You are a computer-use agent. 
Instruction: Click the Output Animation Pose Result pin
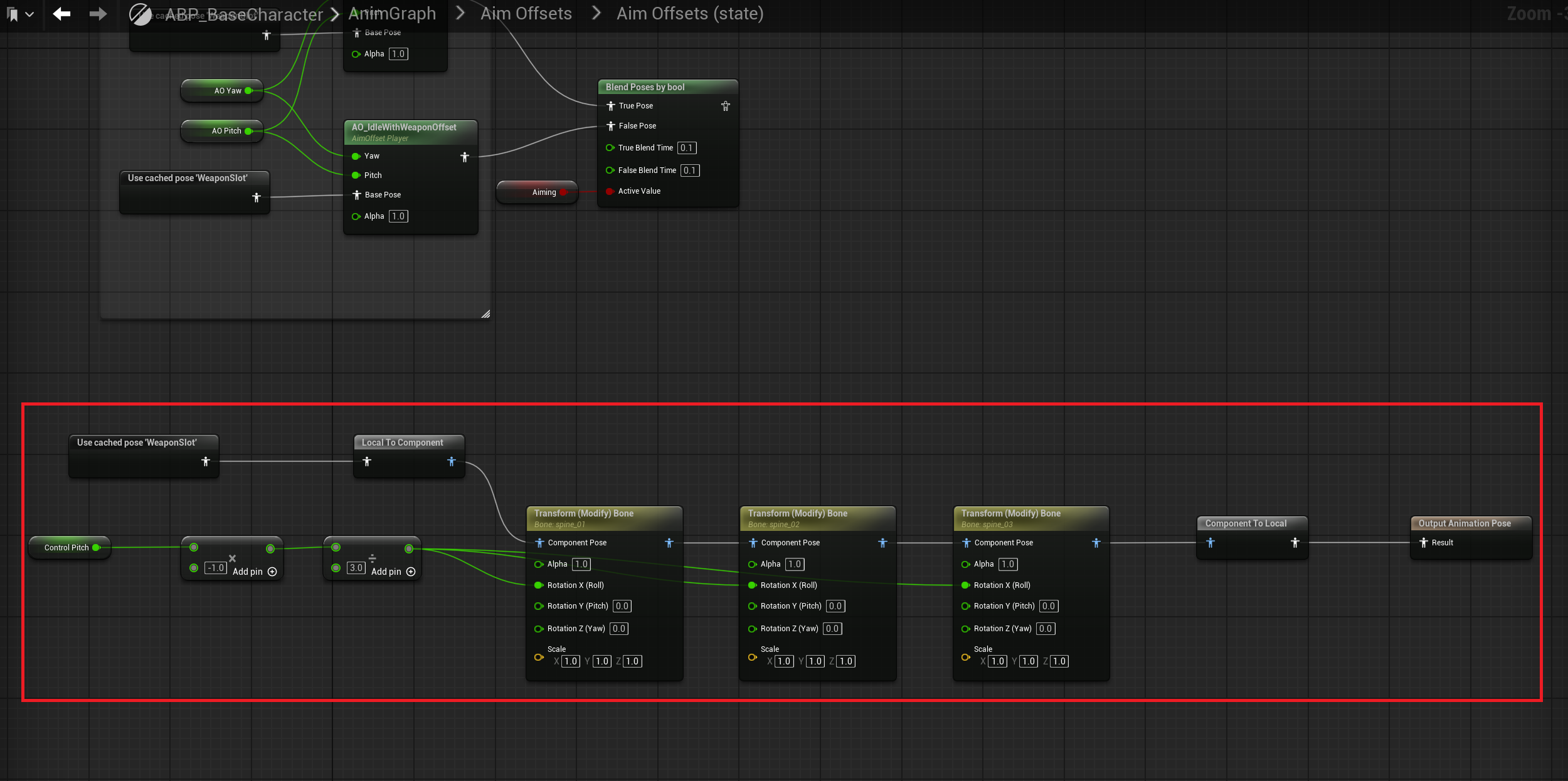coord(1424,543)
